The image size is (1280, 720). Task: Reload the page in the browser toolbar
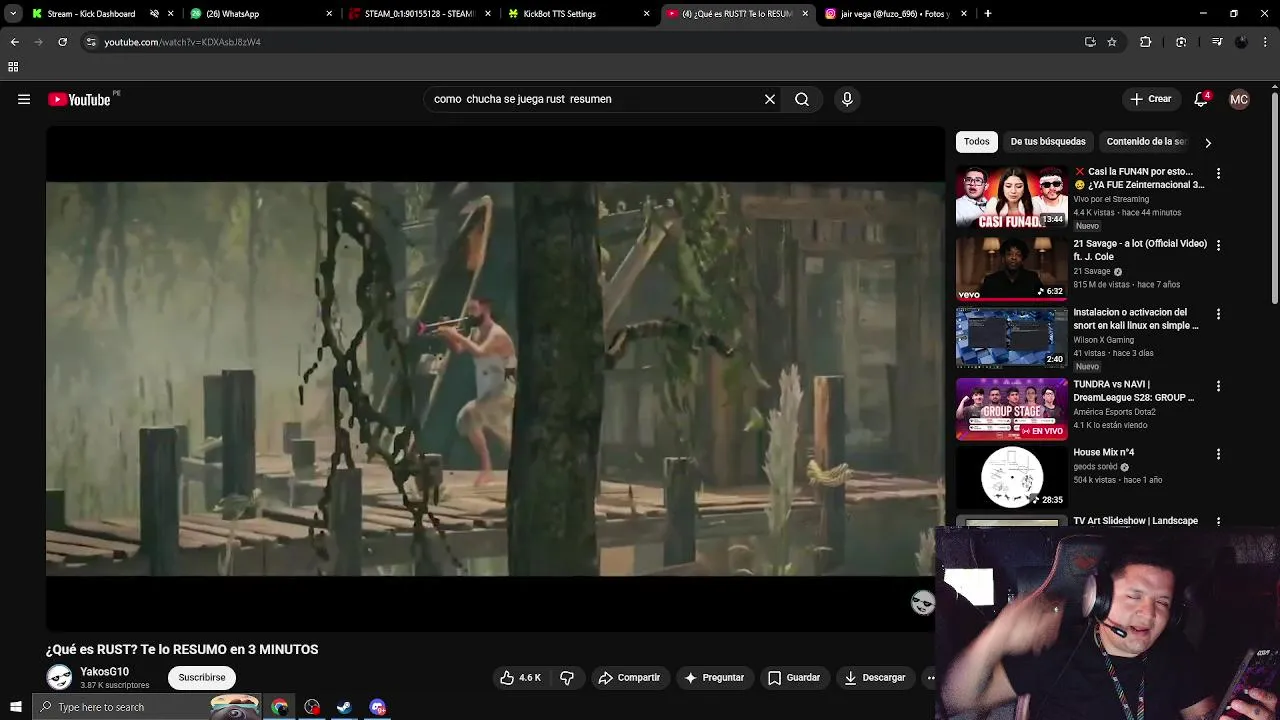[x=62, y=42]
